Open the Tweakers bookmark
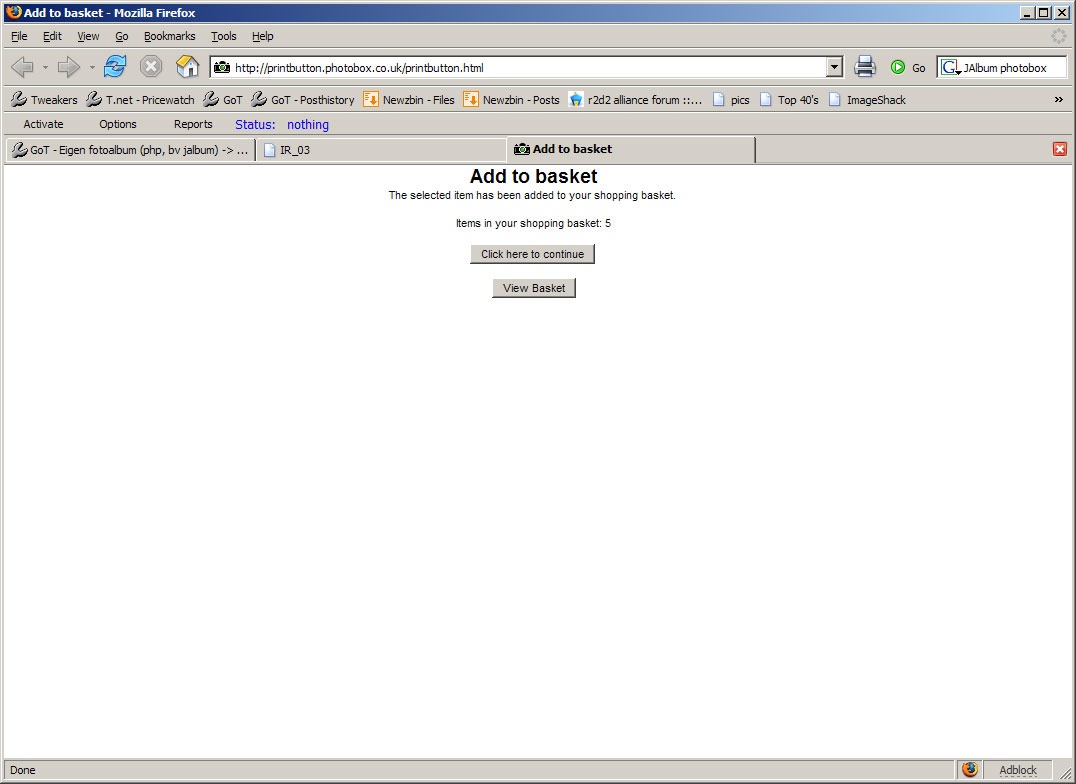1076x784 pixels. click(x=44, y=100)
